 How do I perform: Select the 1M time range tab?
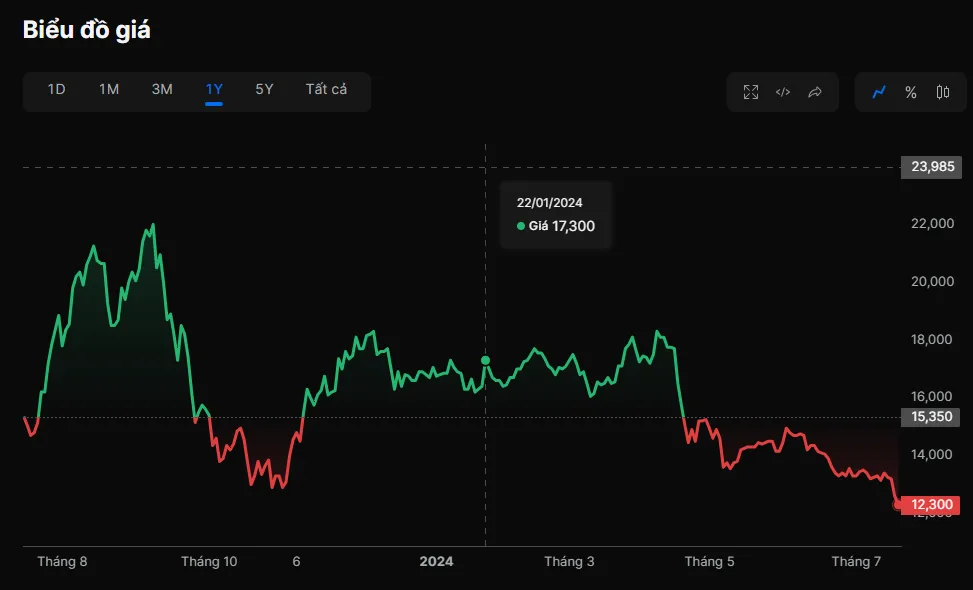click(109, 89)
